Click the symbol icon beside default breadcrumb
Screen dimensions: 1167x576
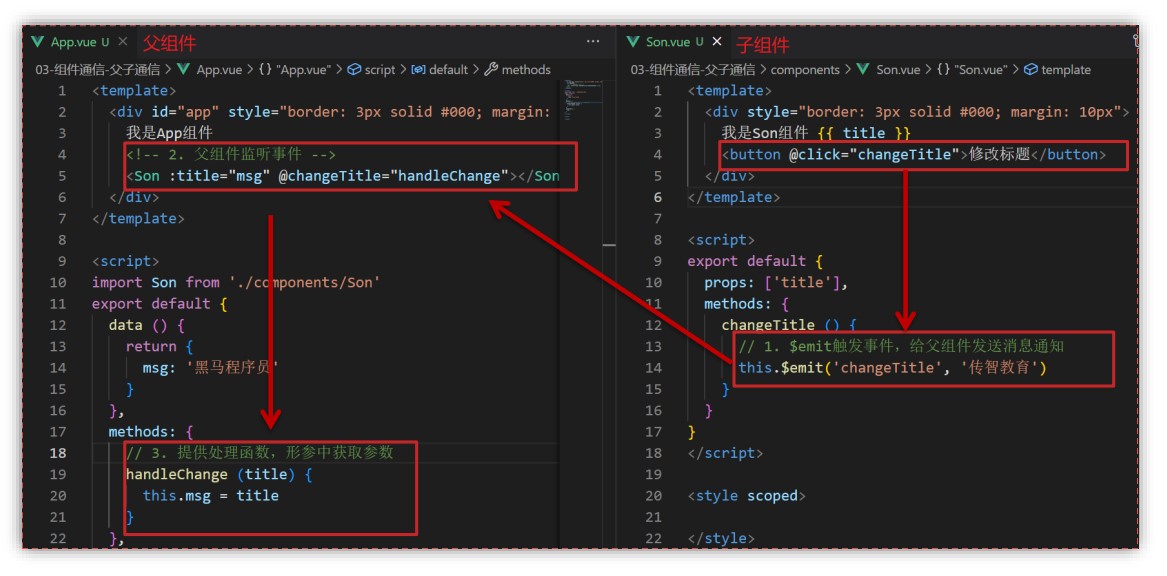tap(418, 70)
